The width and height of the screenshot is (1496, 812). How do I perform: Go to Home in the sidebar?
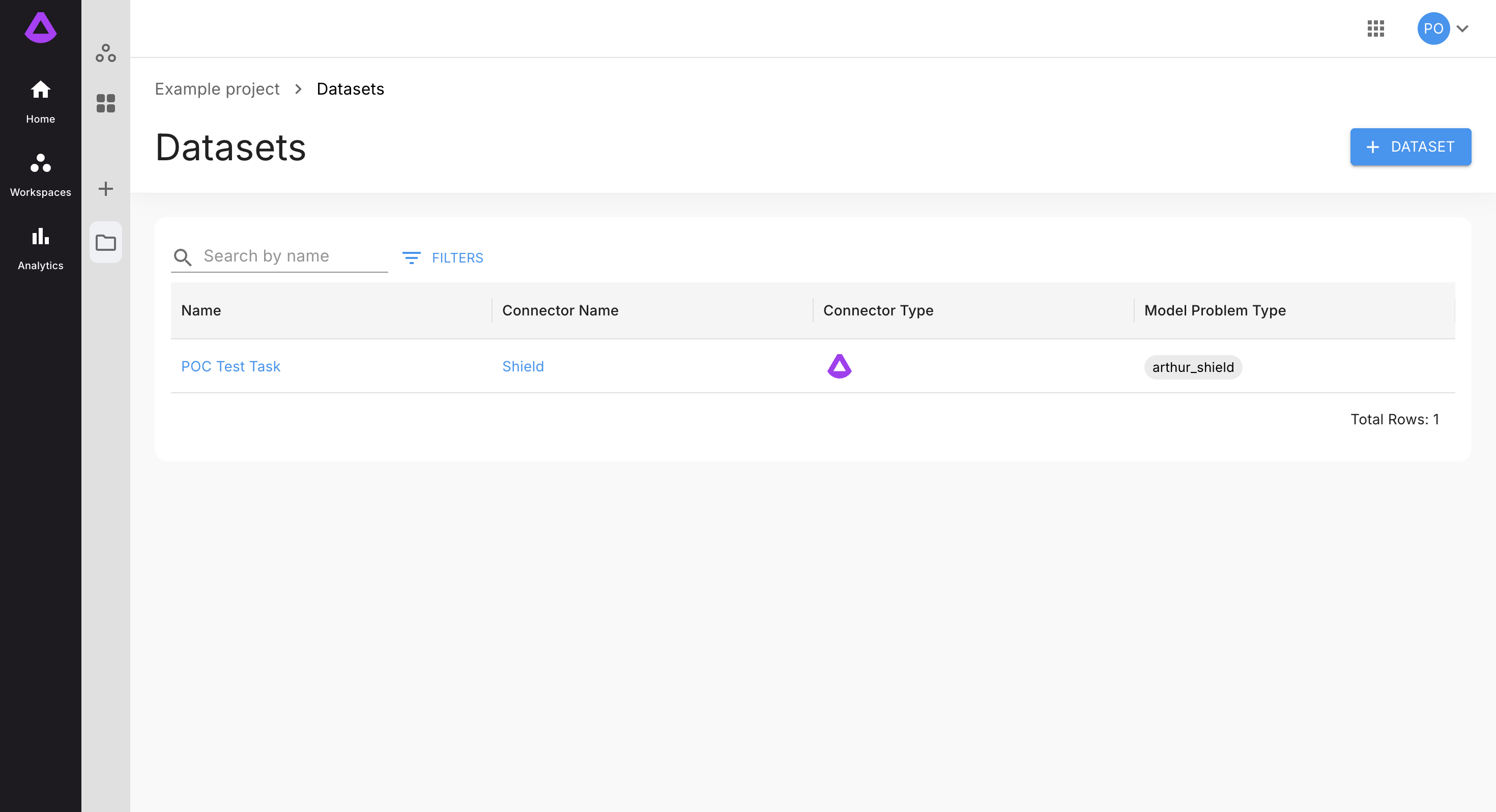(x=41, y=102)
